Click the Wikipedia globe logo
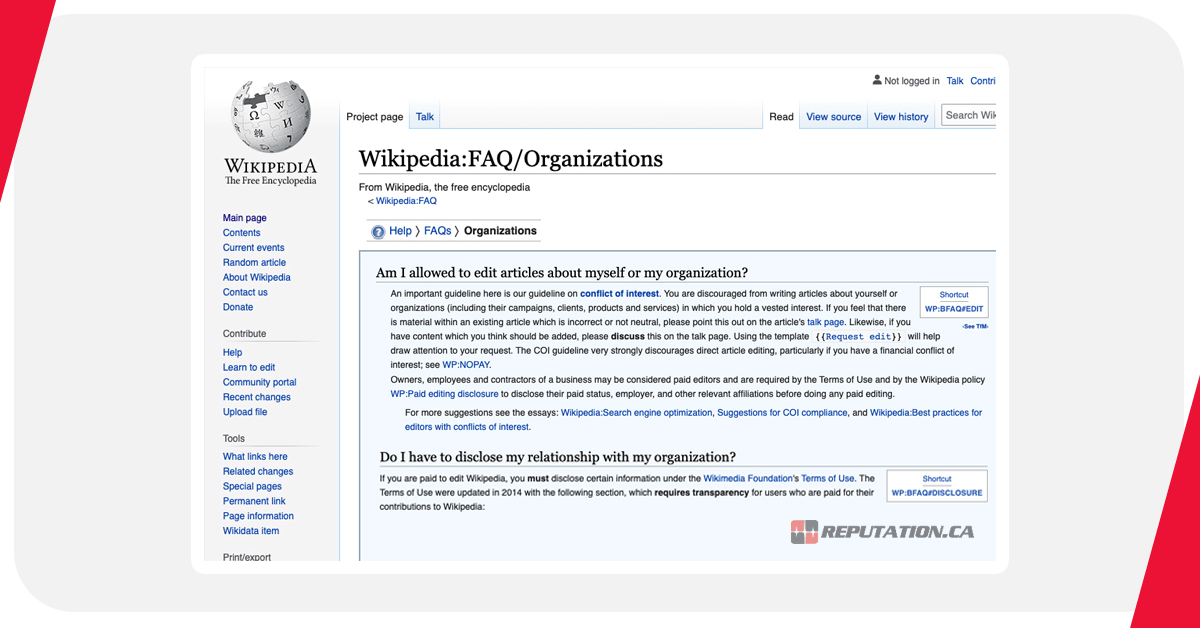 click(270, 117)
